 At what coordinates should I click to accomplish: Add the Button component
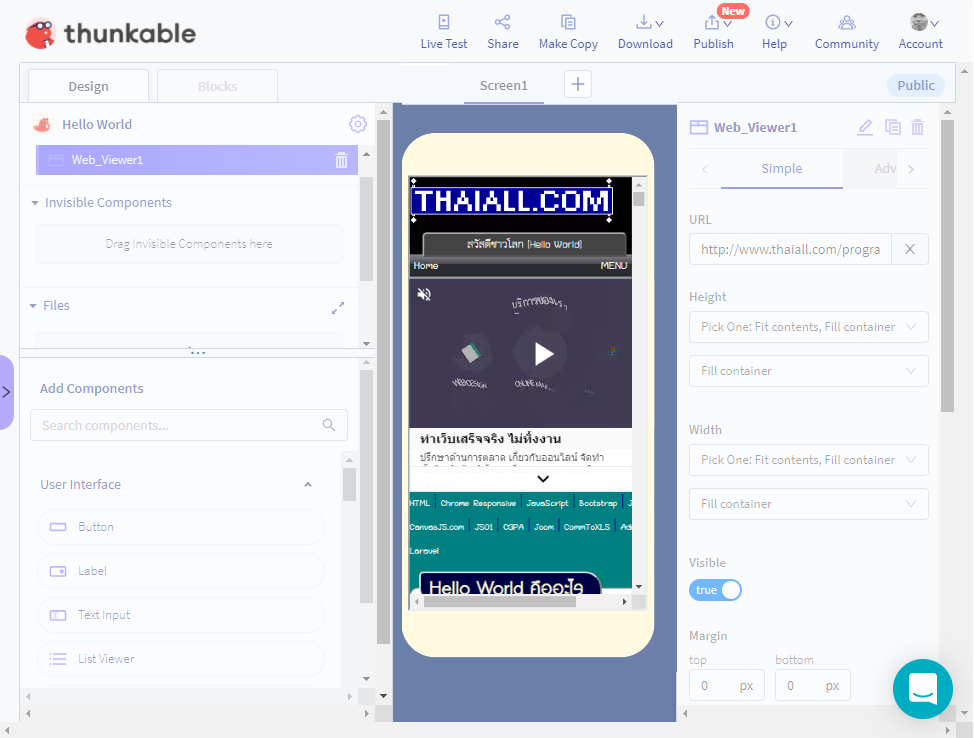(180, 527)
